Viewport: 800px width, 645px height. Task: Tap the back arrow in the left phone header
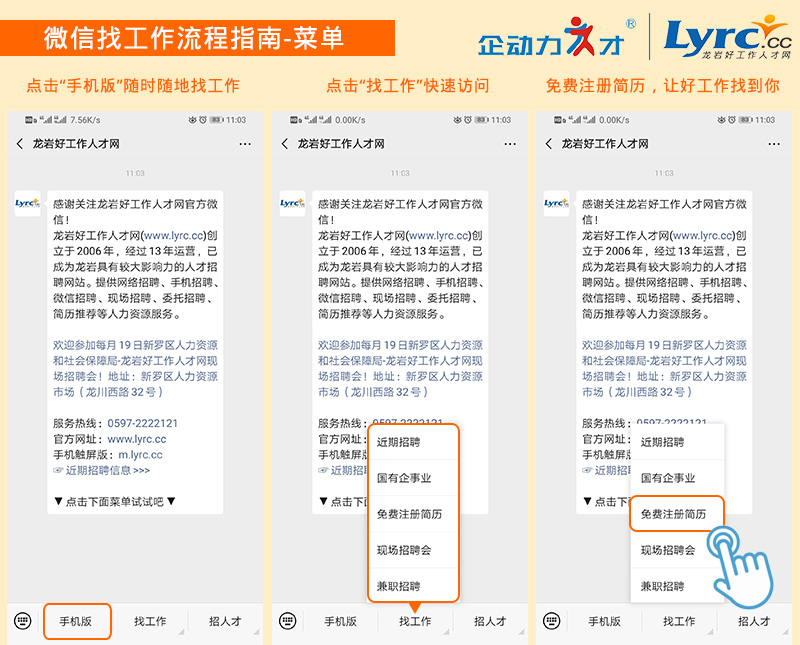pyautogui.click(x=20, y=144)
